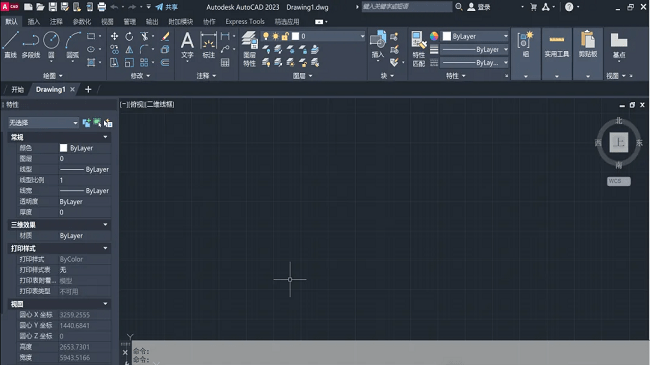
Task: Toggle layer lock padlock icon
Action: coord(285,36)
